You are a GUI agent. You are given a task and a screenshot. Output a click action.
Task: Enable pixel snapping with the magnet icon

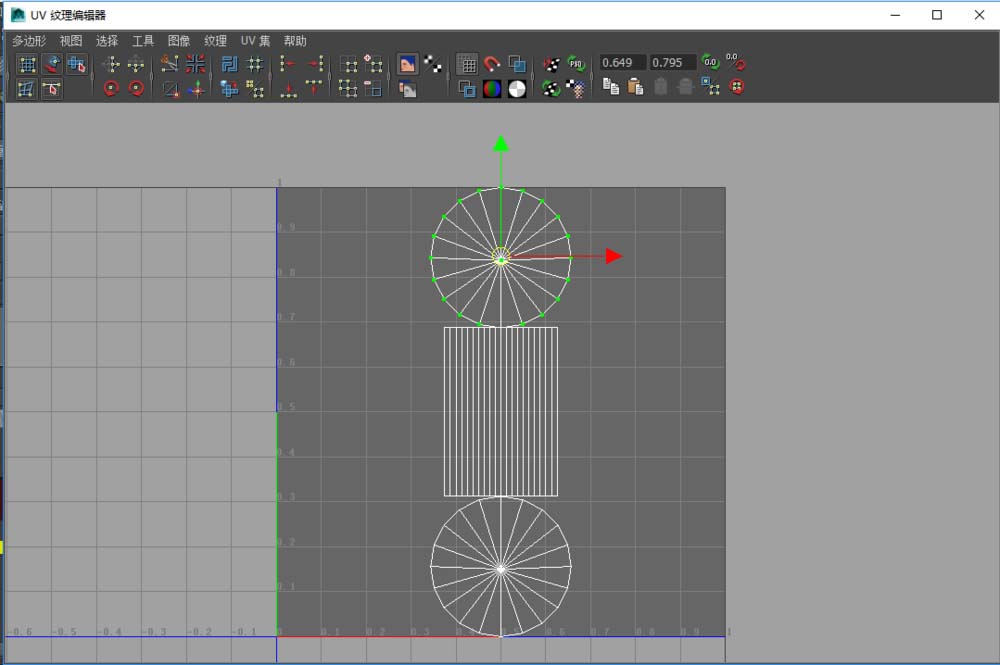491,64
